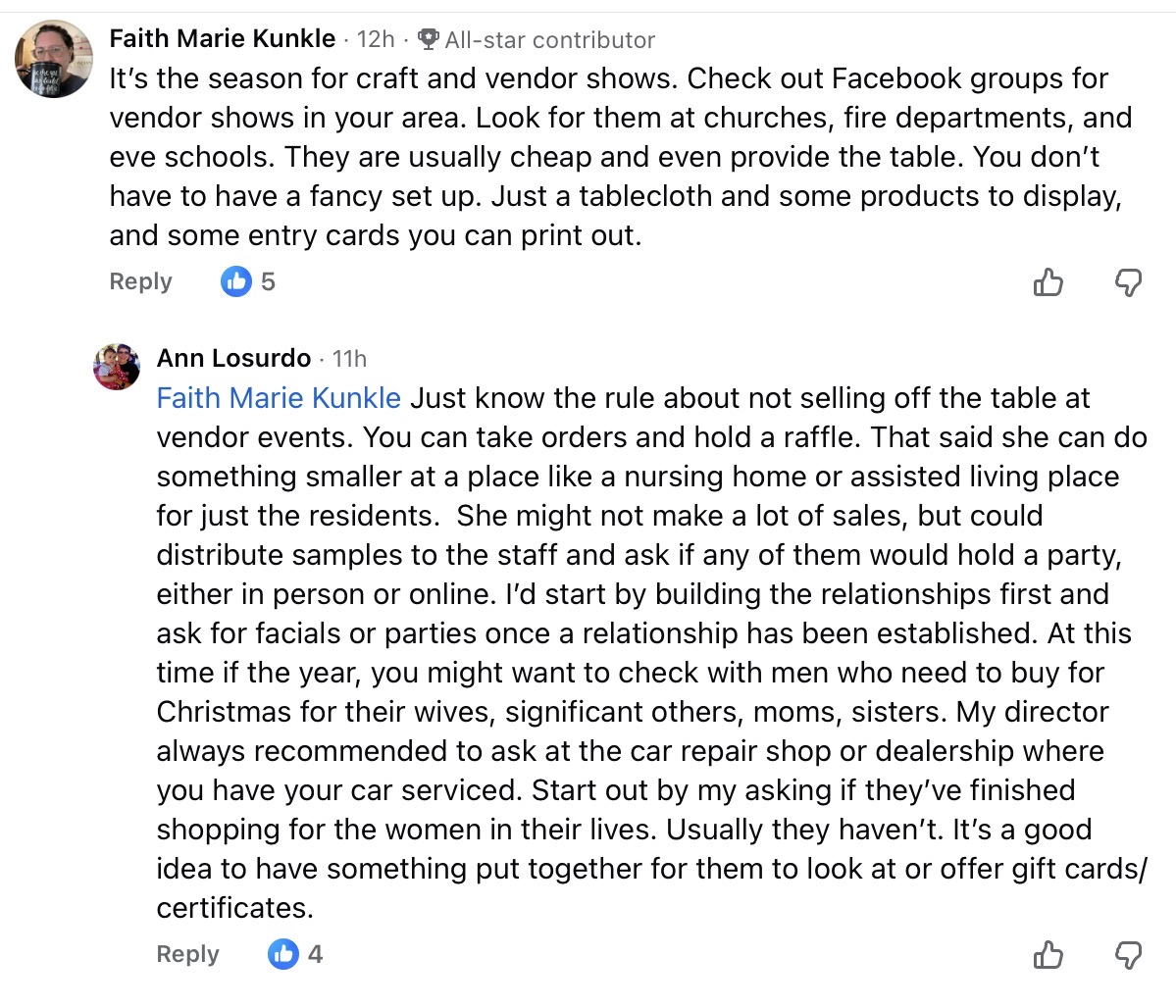Reply to Ann Losurdo's comment
Image resolution: width=1176 pixels, height=1008 pixels.
click(187, 954)
